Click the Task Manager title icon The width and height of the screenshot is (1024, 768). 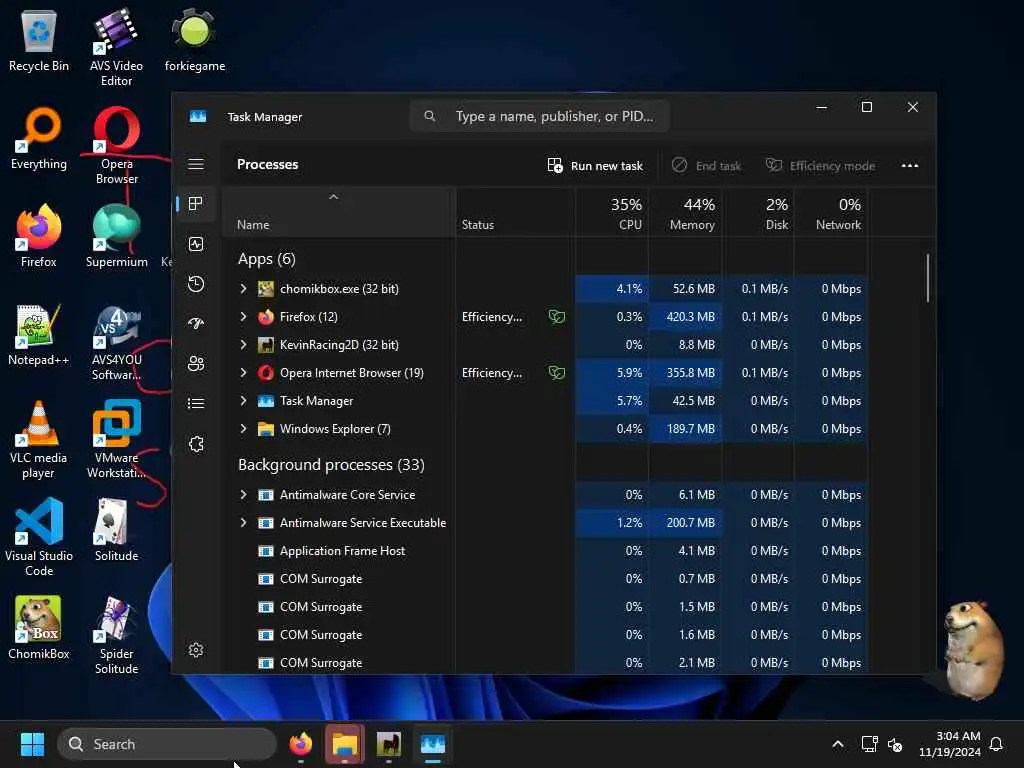[x=198, y=116]
